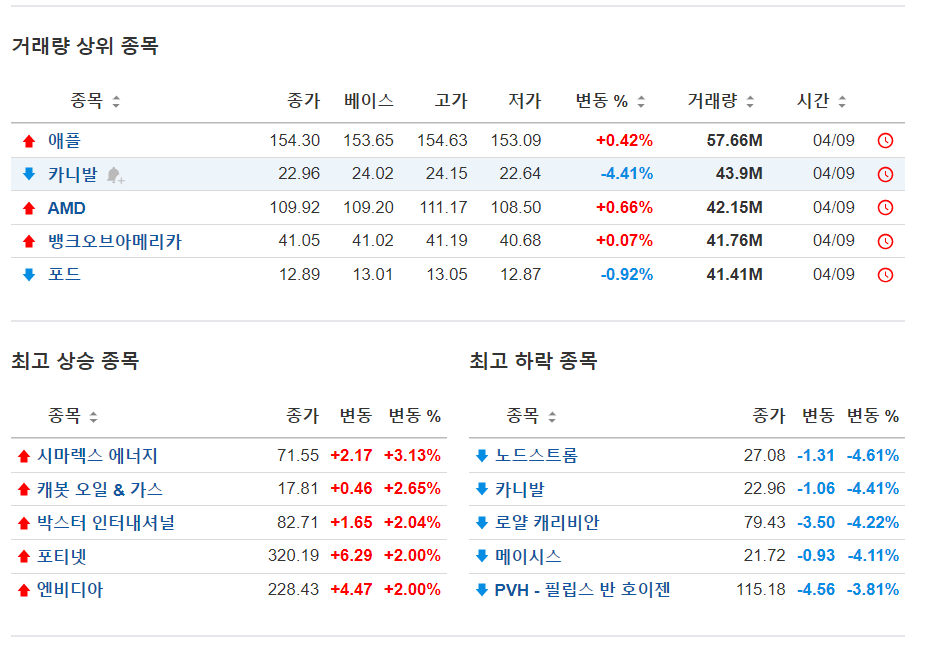Click the -3.50 change value for 로얄 캐리비안
The image size is (933, 650).
[816, 523]
